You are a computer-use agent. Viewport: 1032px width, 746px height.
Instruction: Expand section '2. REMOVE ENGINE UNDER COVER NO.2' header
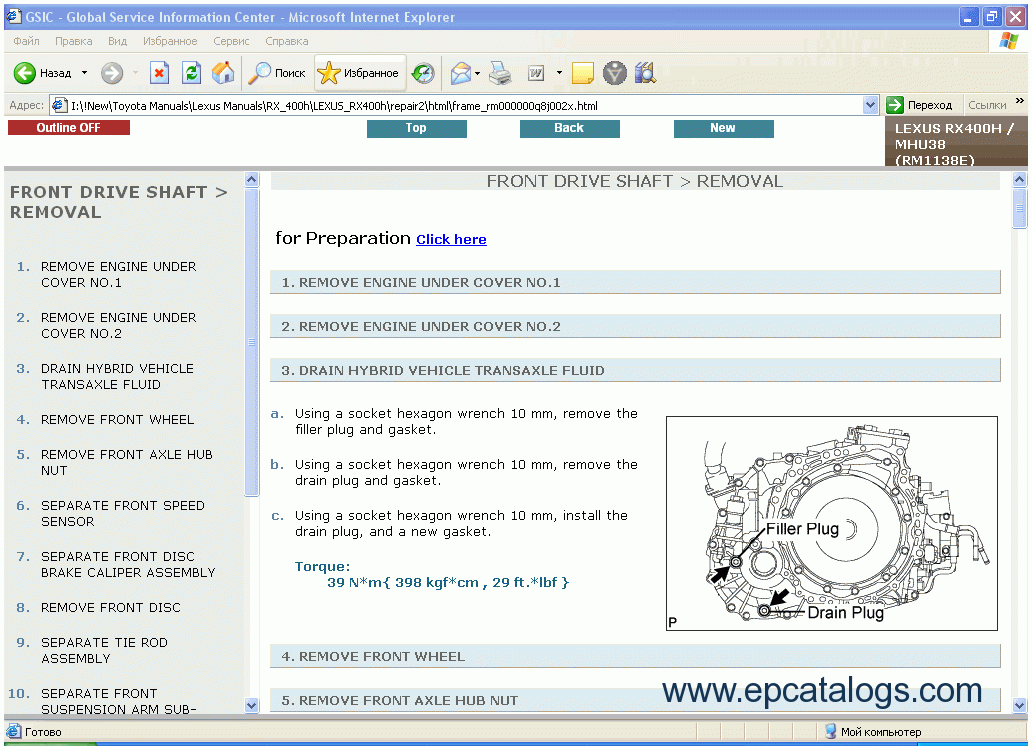pyautogui.click(x=635, y=327)
